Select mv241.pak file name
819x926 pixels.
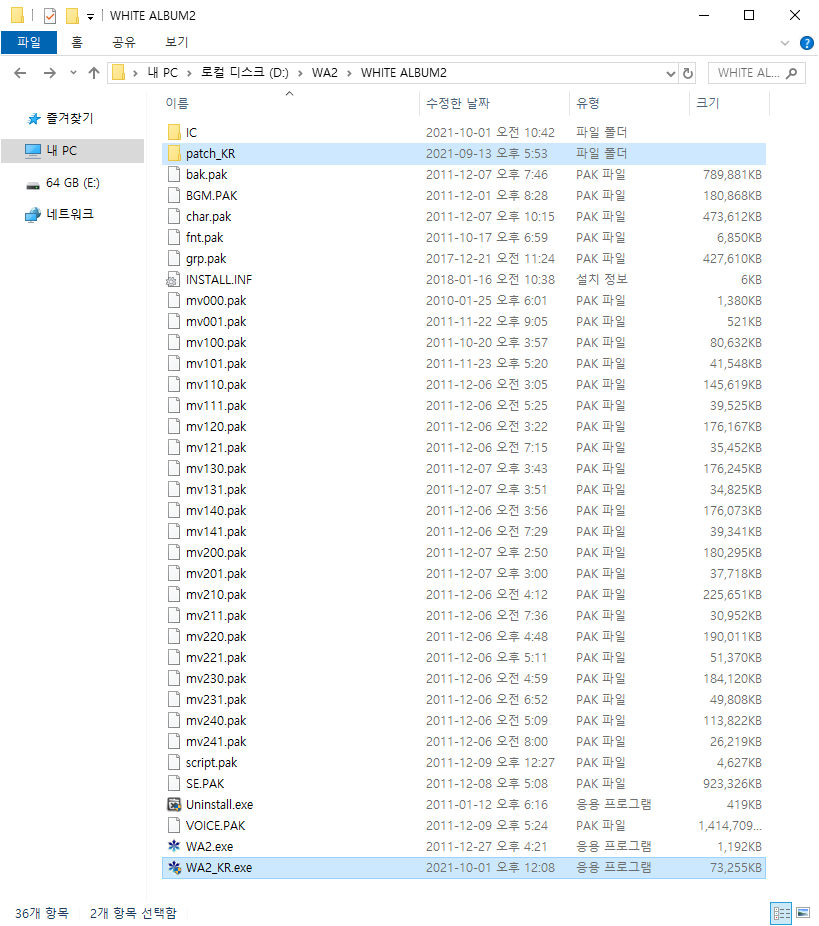coord(216,742)
